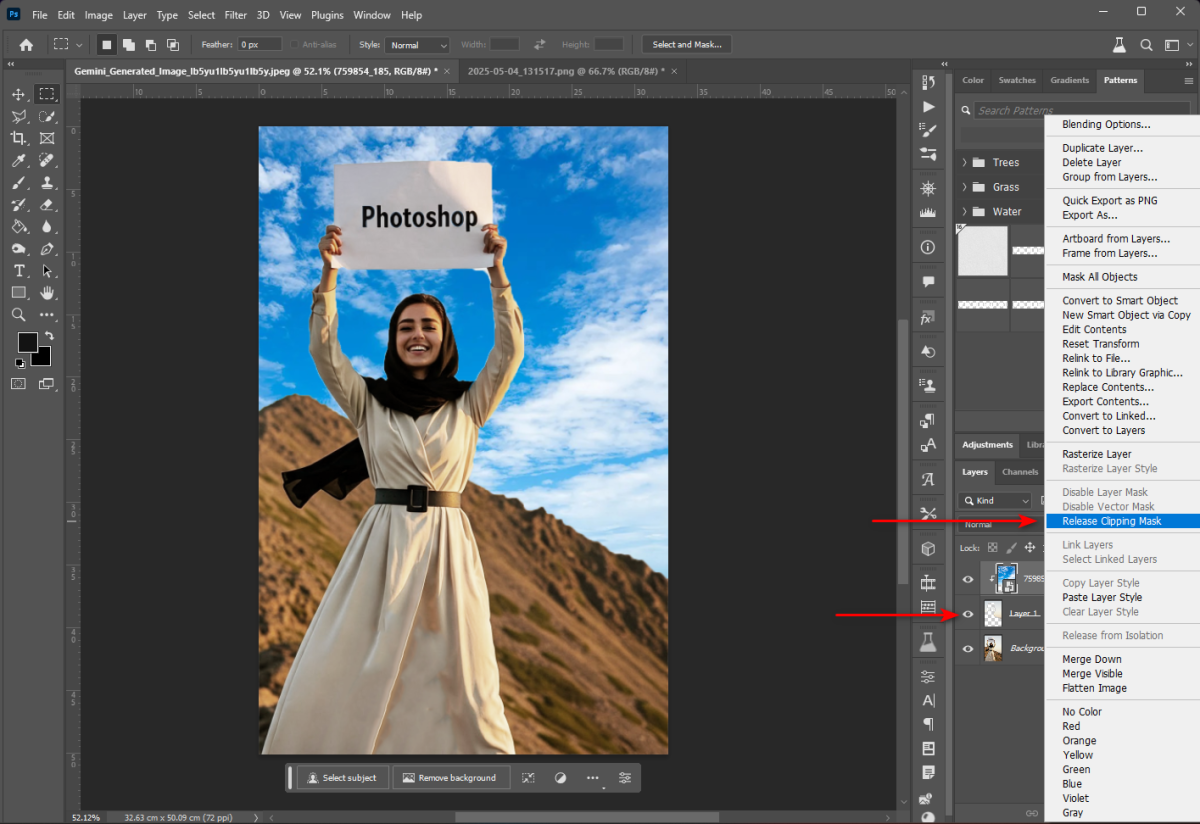Image resolution: width=1200 pixels, height=824 pixels.
Task: Open the Style dropdown set to Normal
Action: [x=417, y=45]
